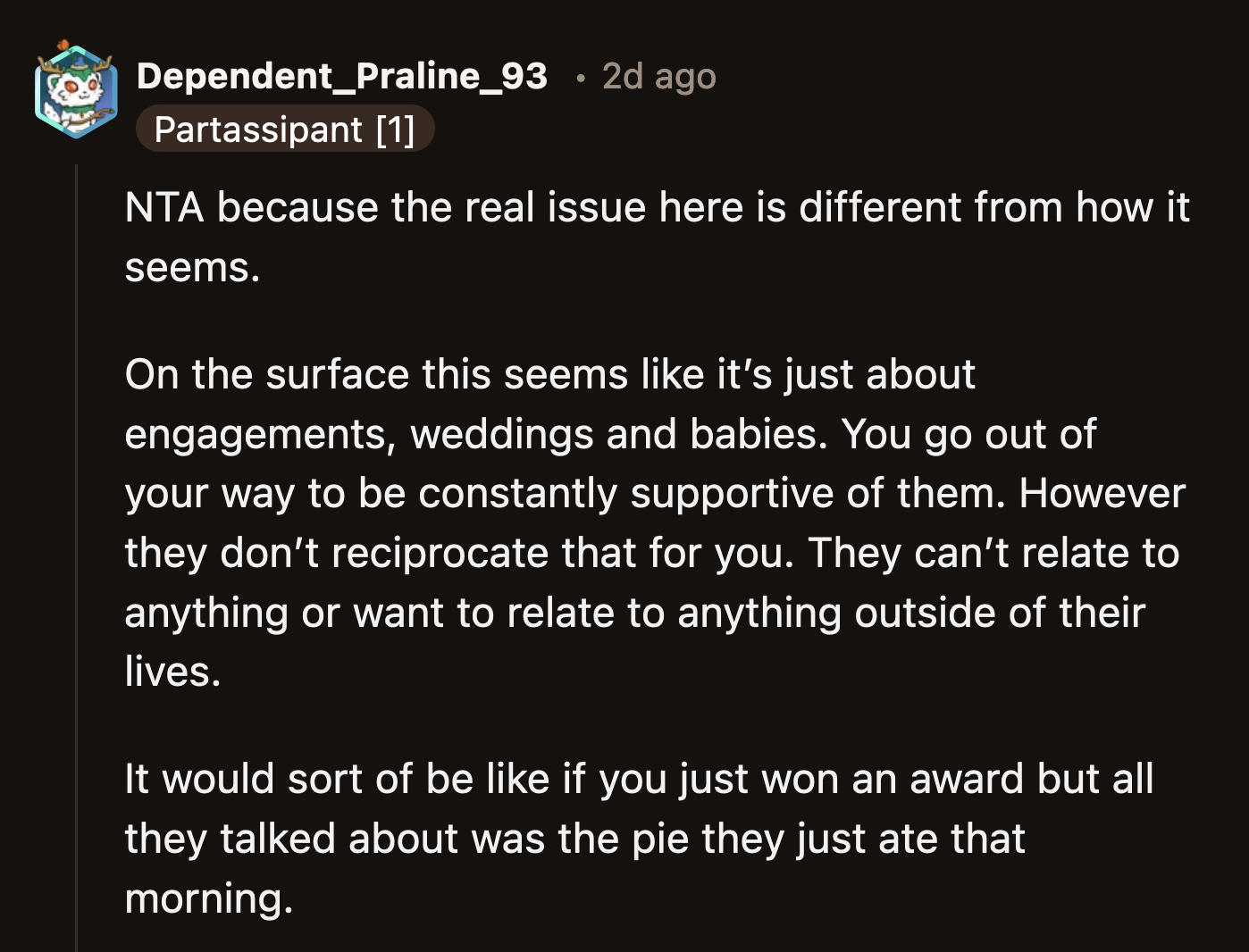This screenshot has width=1249, height=952.
Task: Select the pumpkin accent atop the avatar
Action: [63, 43]
